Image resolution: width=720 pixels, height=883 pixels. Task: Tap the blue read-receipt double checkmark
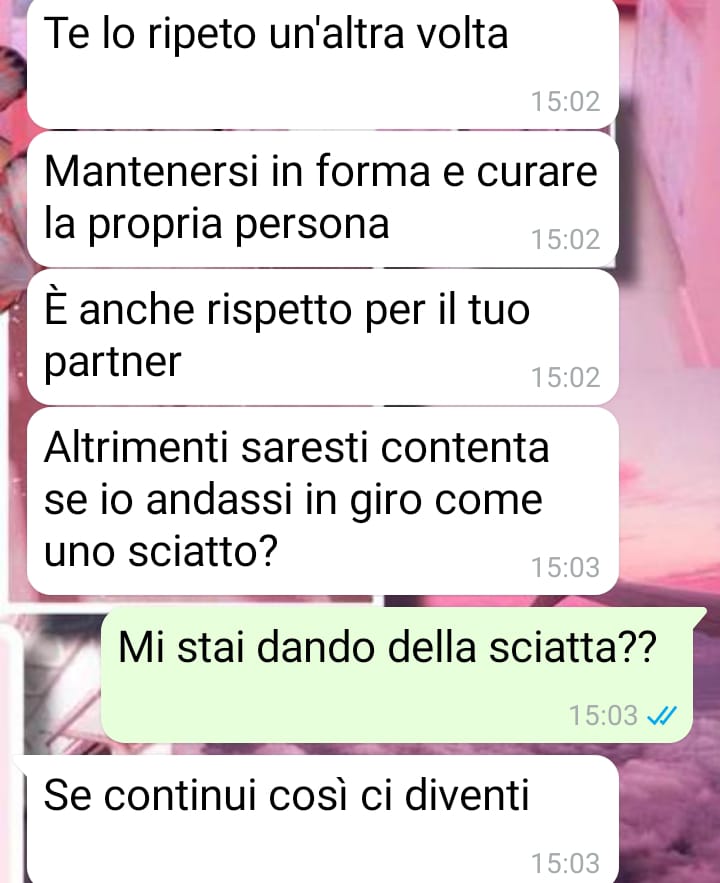pos(662,716)
